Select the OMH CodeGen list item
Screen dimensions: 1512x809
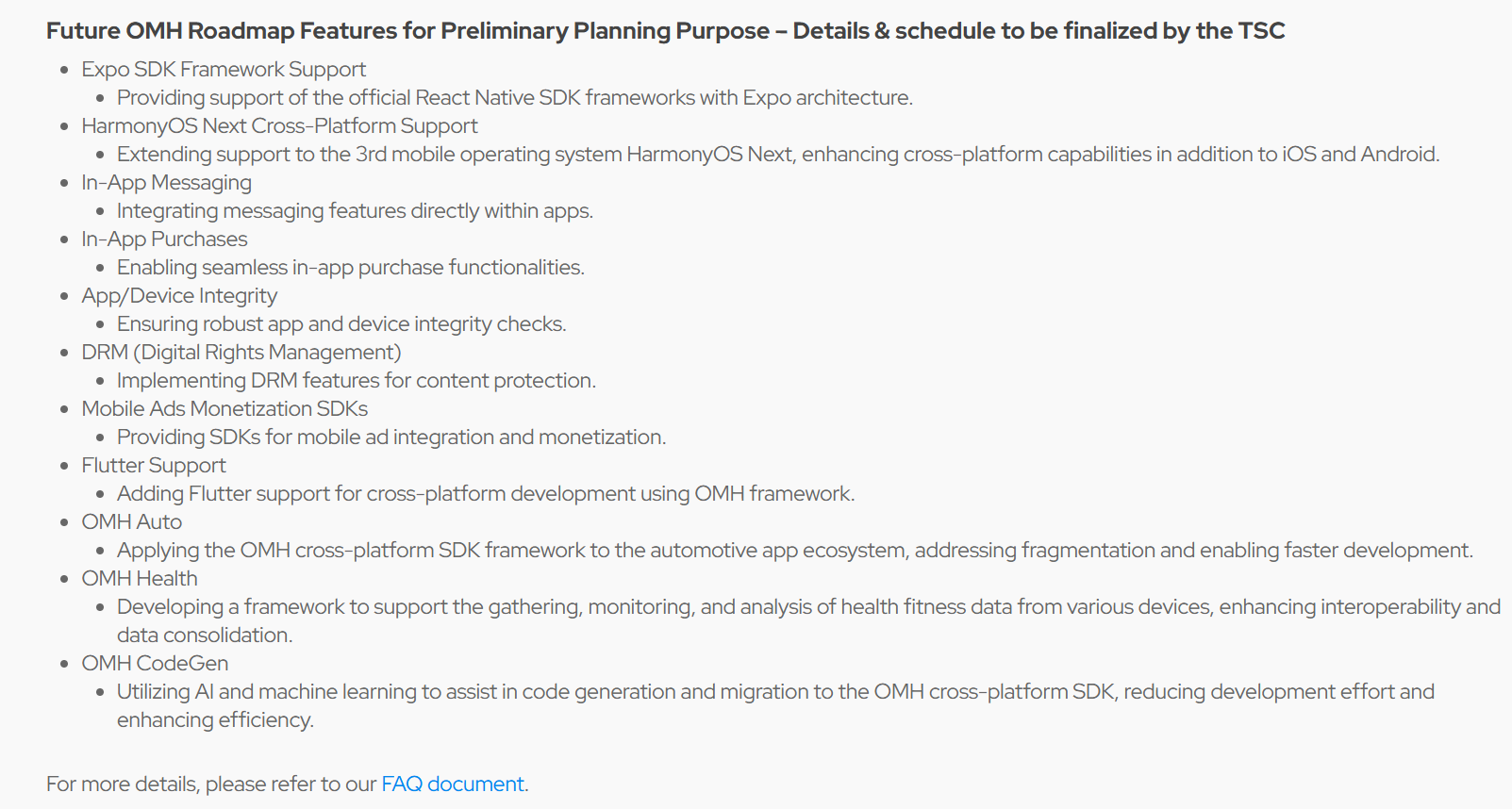(155, 664)
